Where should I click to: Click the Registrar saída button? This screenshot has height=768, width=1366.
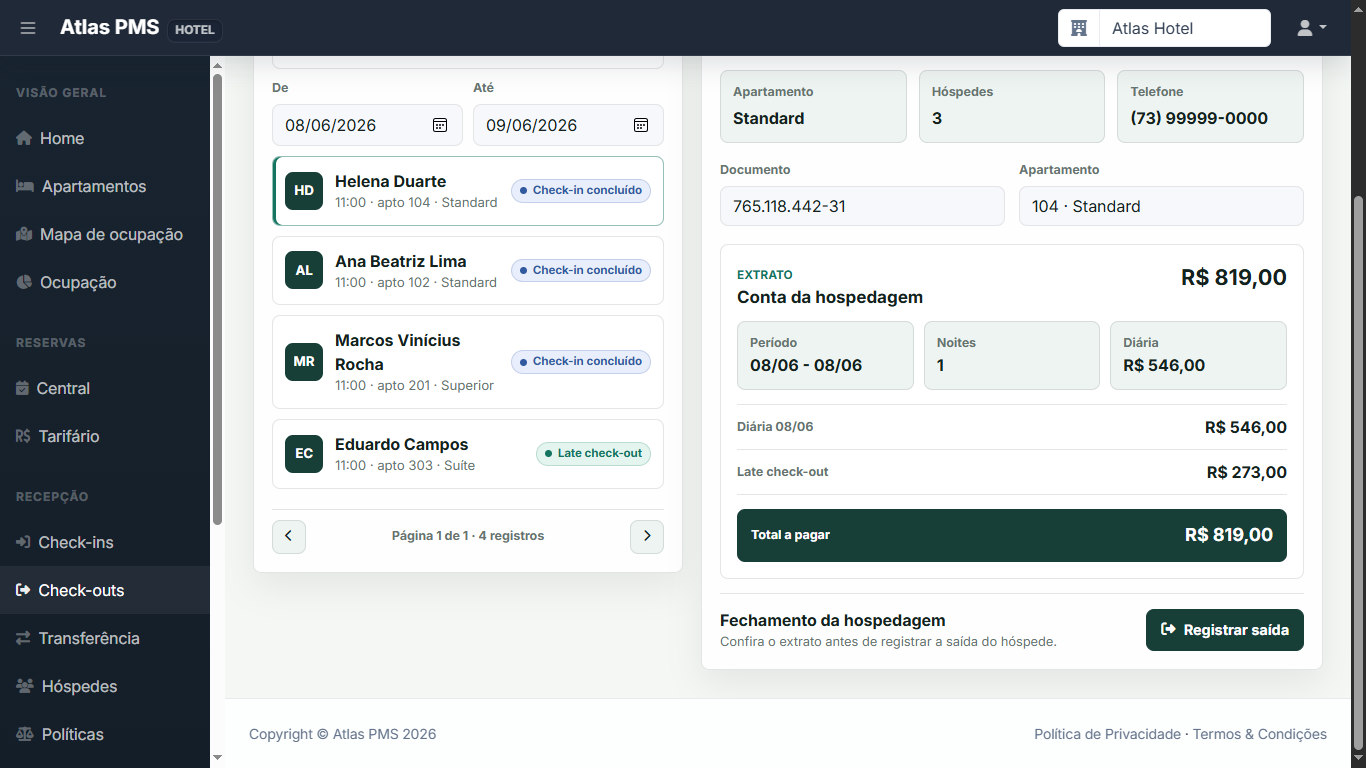[1225, 630]
